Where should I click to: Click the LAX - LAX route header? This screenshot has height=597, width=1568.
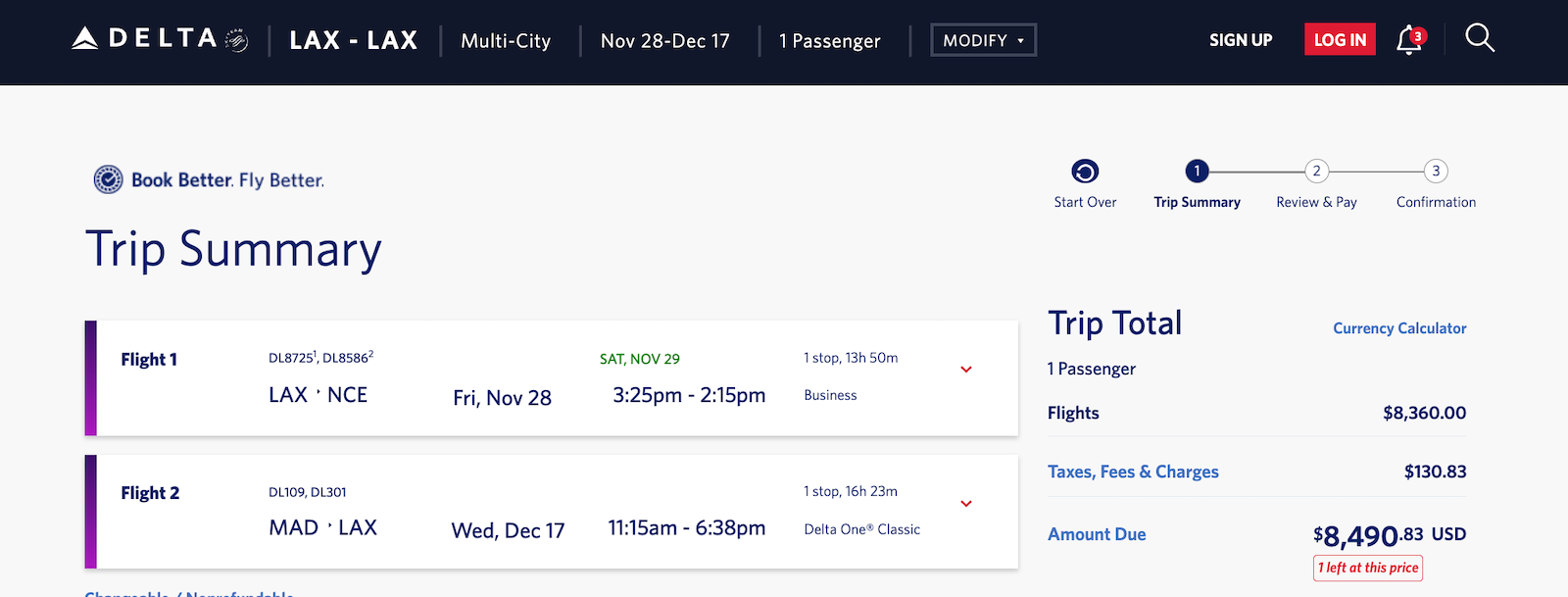(354, 40)
